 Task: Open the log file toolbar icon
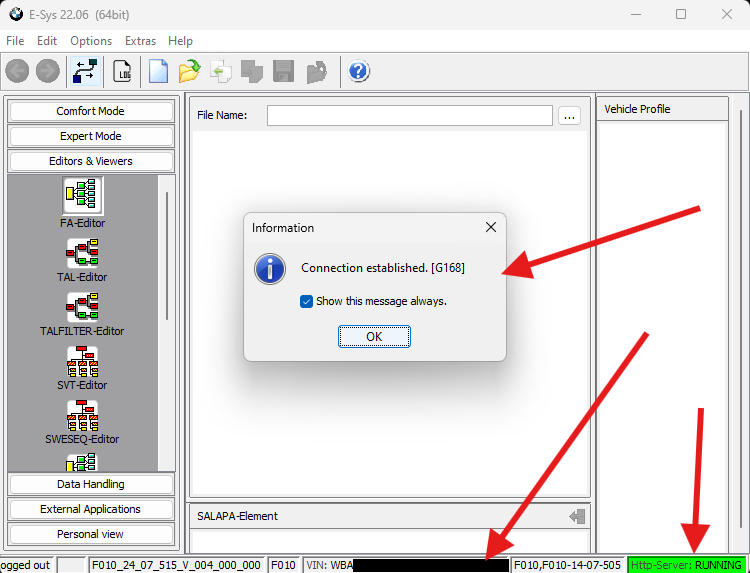point(122,72)
